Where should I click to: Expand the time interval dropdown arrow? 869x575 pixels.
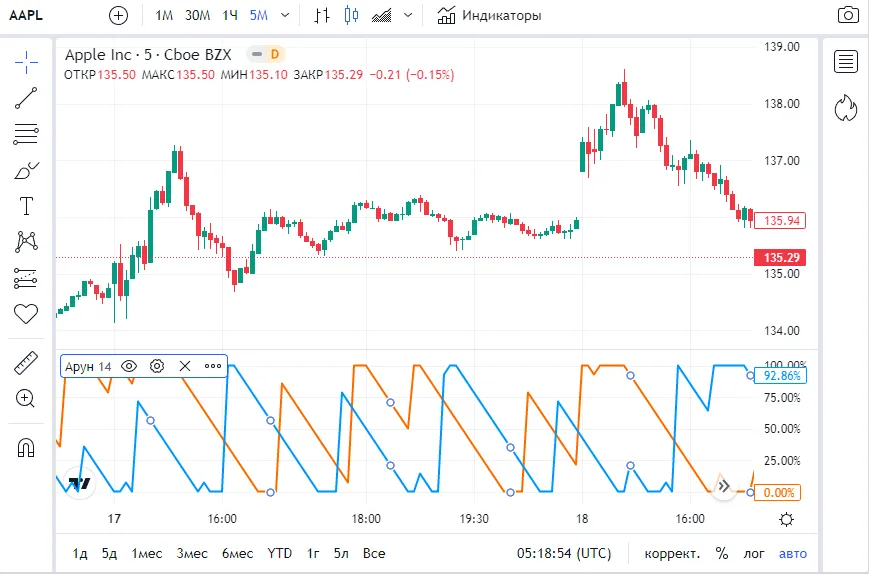tap(285, 16)
